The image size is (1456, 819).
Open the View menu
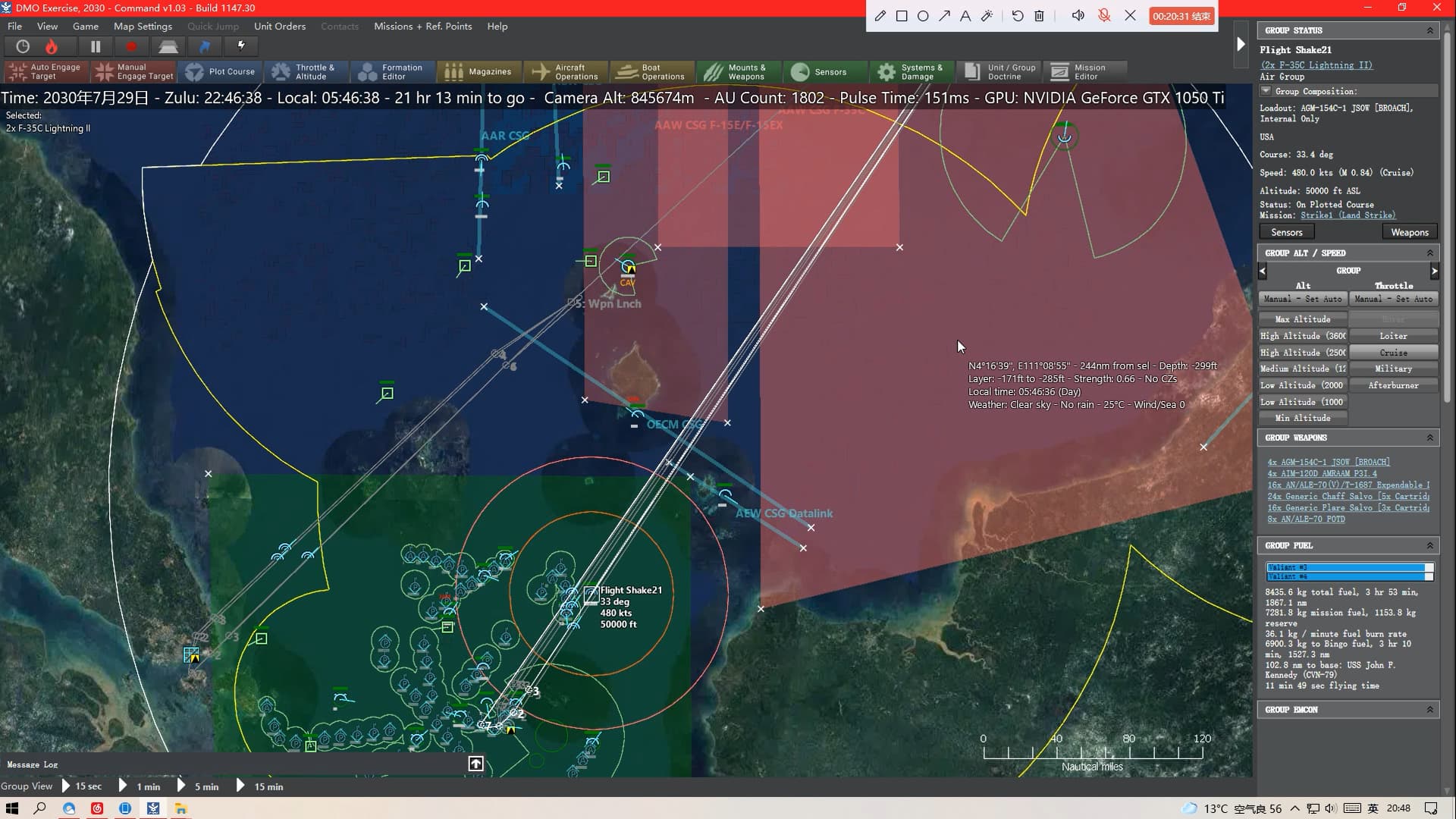47,26
